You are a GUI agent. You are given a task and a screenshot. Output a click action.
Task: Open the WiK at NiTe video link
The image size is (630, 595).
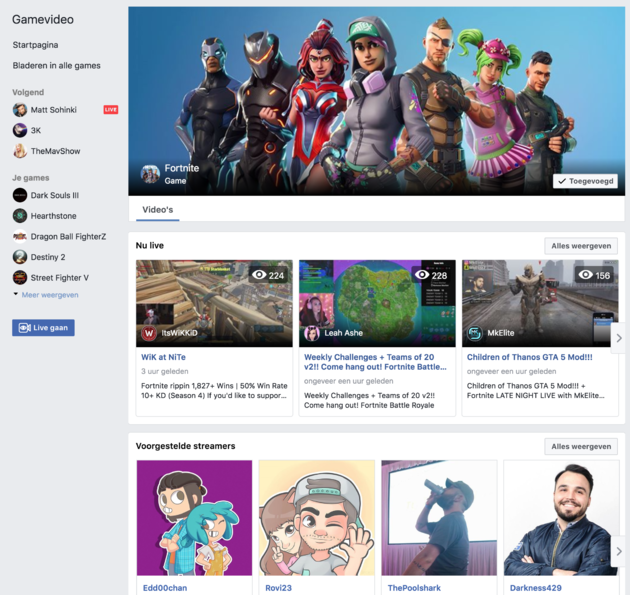(163, 357)
